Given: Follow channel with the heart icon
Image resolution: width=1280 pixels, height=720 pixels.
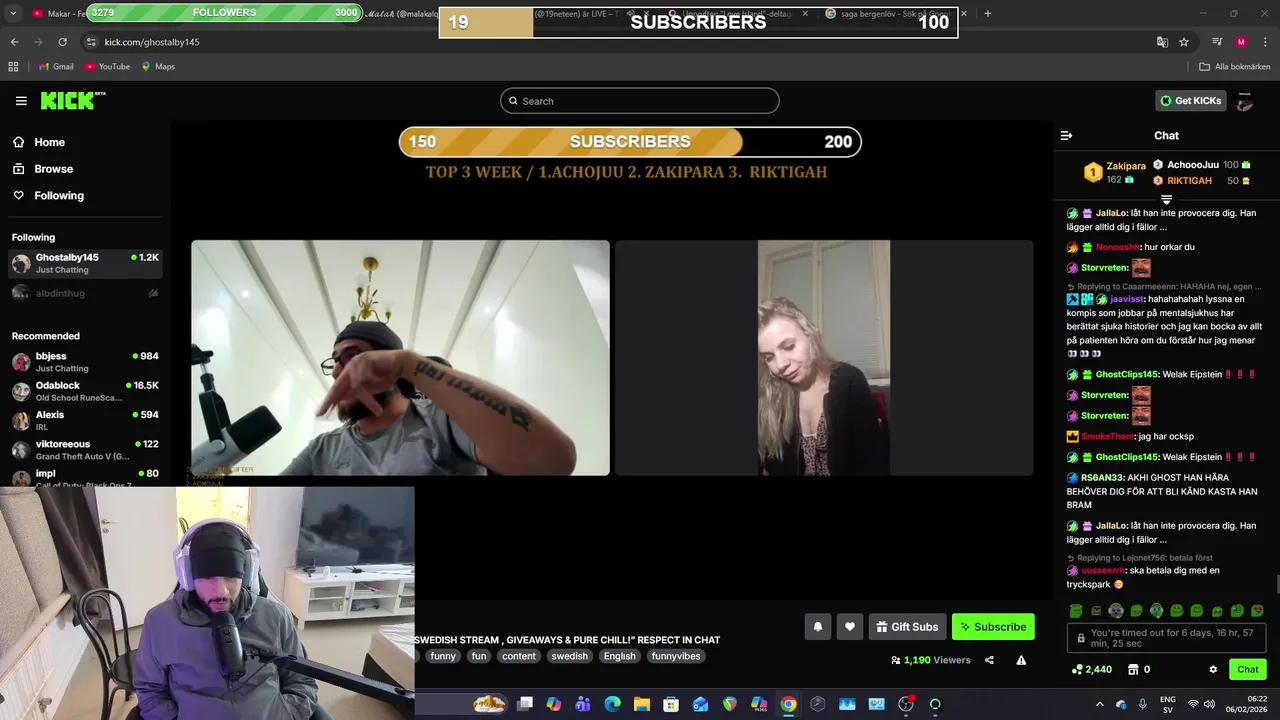Looking at the screenshot, I should click(x=850, y=627).
